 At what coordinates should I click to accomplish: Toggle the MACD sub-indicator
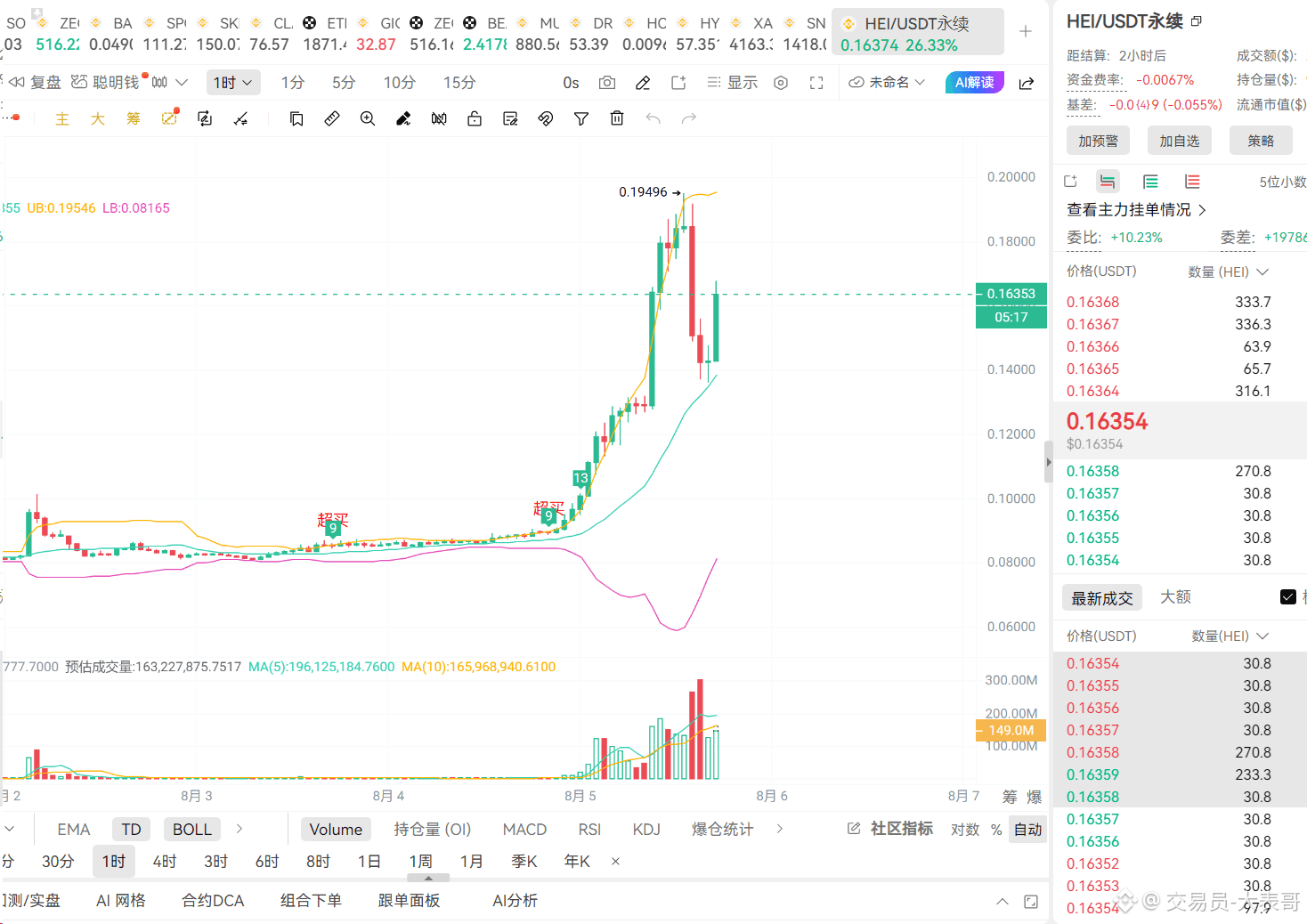524,830
